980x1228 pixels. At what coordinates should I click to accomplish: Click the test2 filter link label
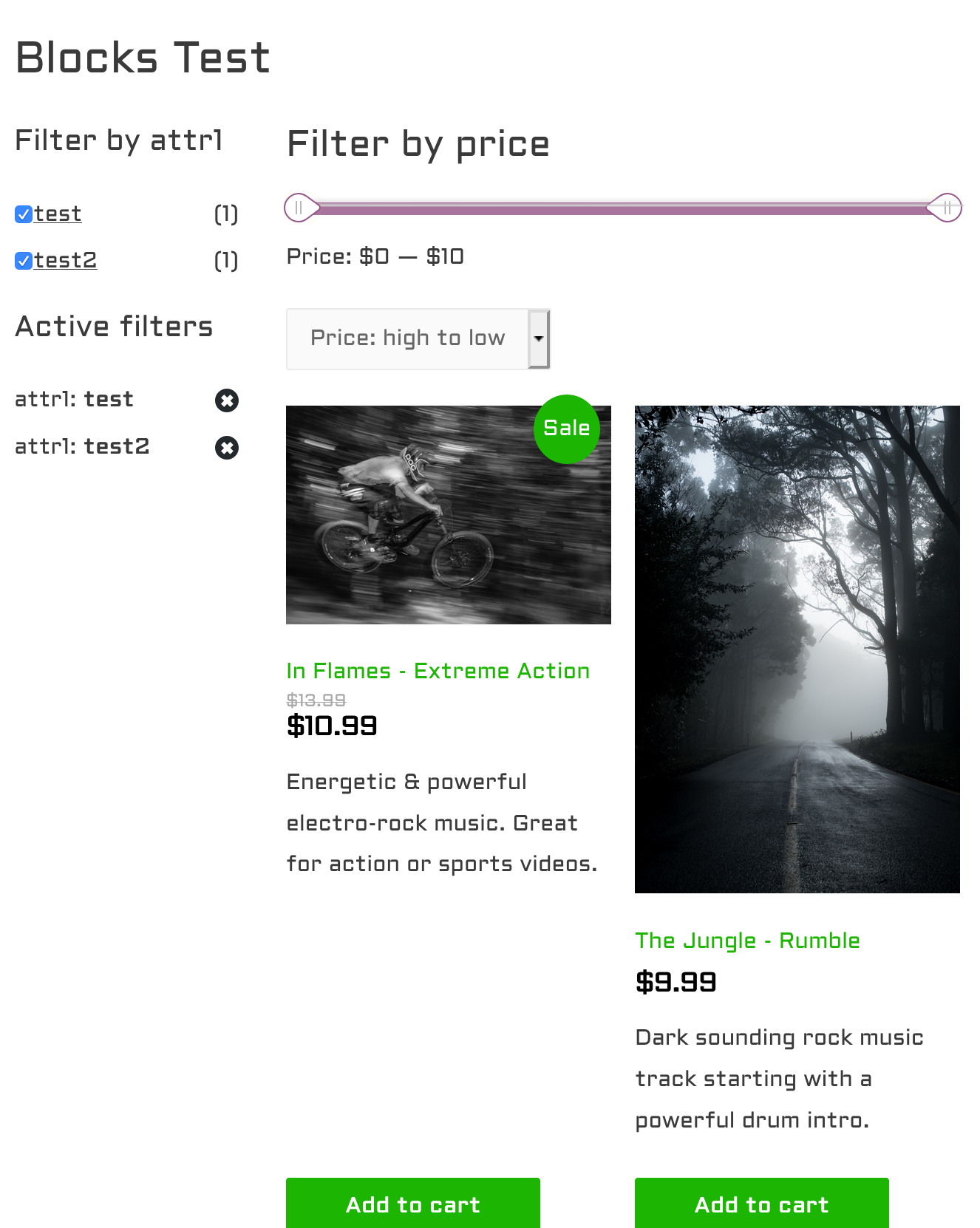pyautogui.click(x=67, y=260)
